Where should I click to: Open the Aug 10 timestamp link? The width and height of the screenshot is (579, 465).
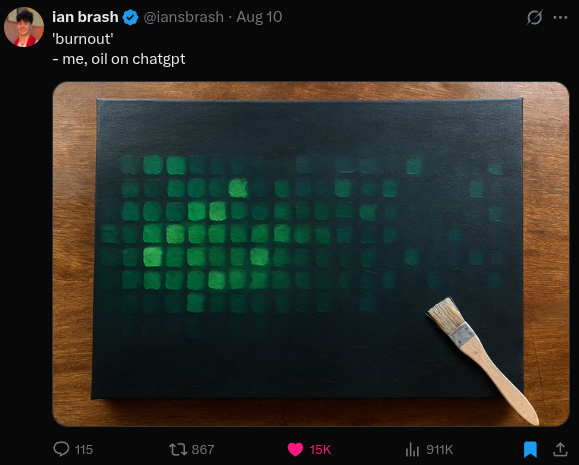click(259, 17)
